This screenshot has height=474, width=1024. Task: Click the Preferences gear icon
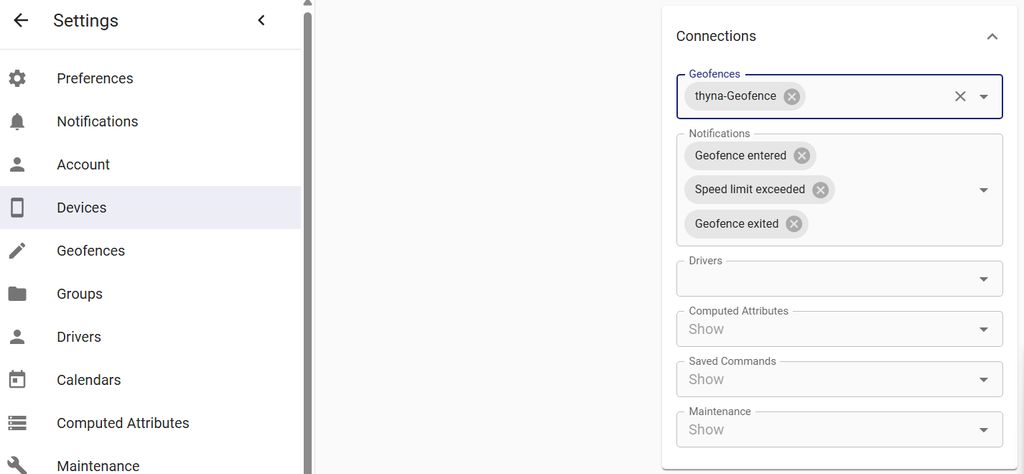(x=17, y=78)
